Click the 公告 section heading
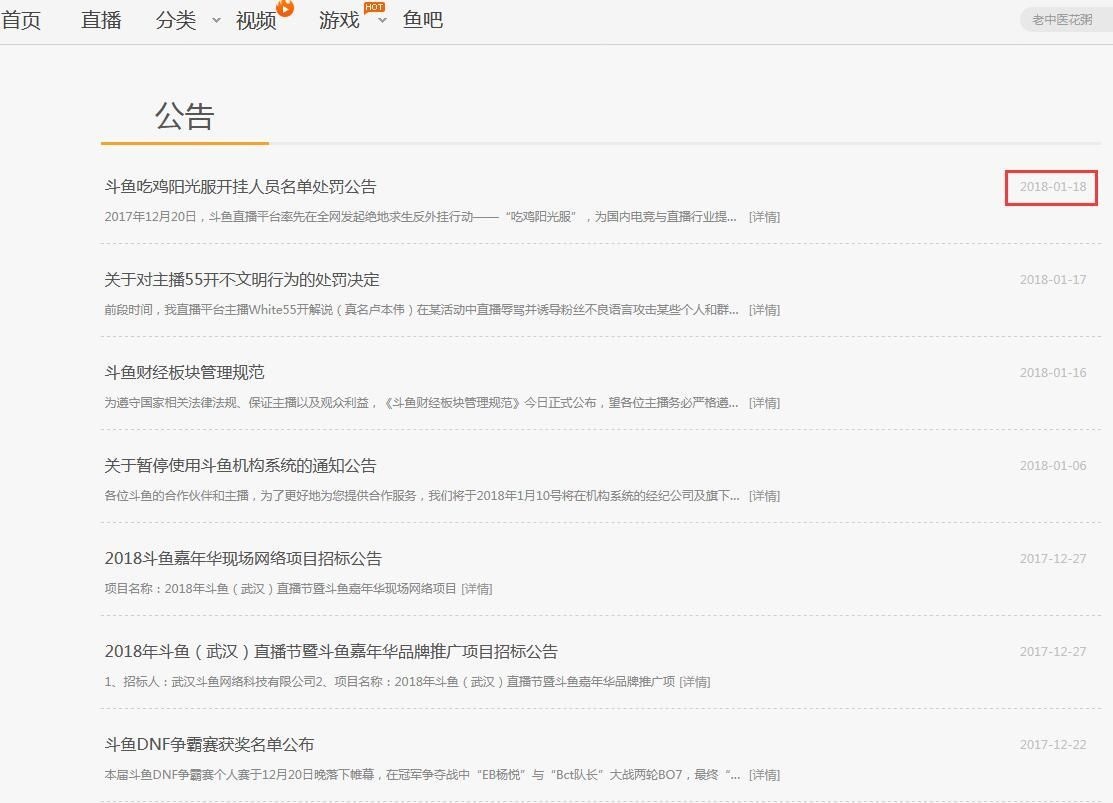1113x803 pixels. point(185,117)
